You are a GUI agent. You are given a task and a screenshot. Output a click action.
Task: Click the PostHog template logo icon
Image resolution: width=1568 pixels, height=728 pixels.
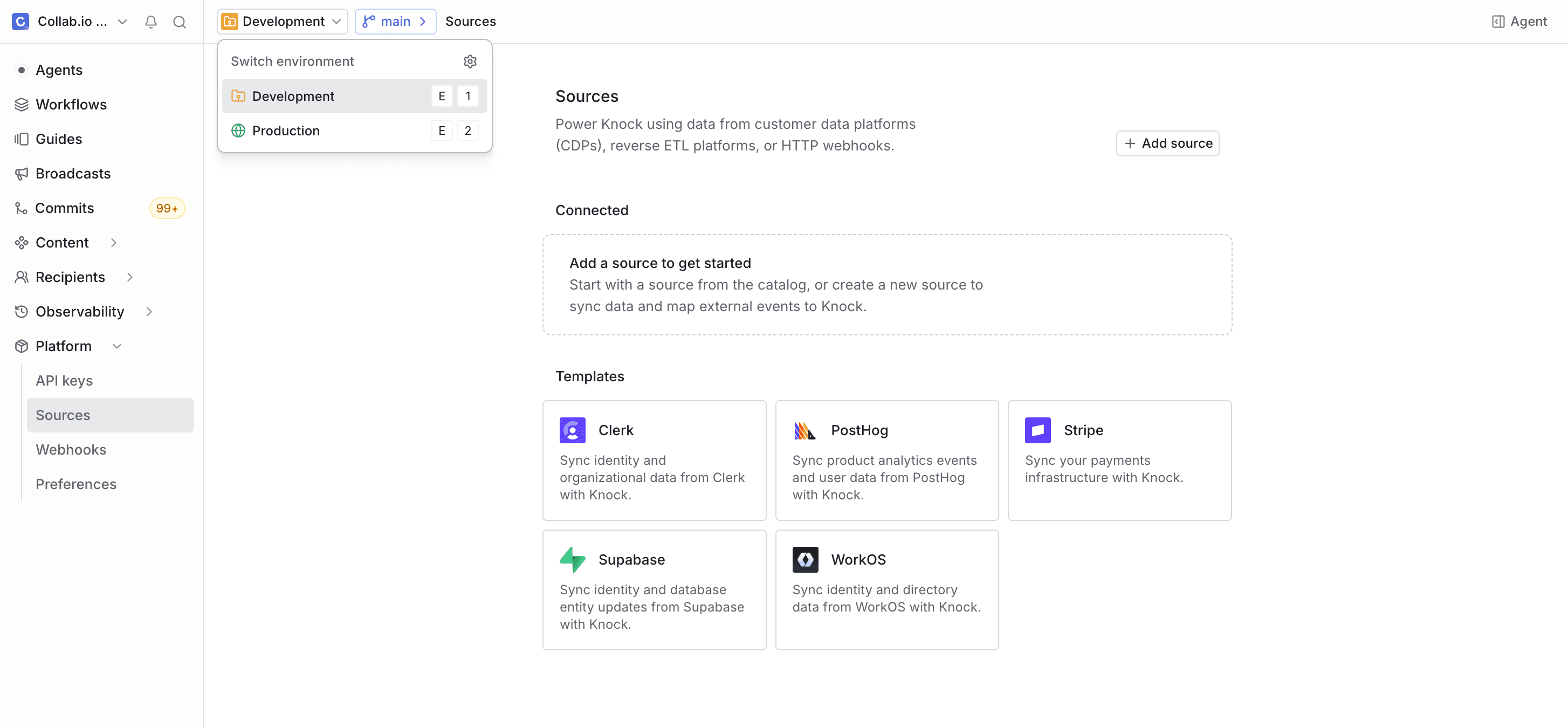804,430
